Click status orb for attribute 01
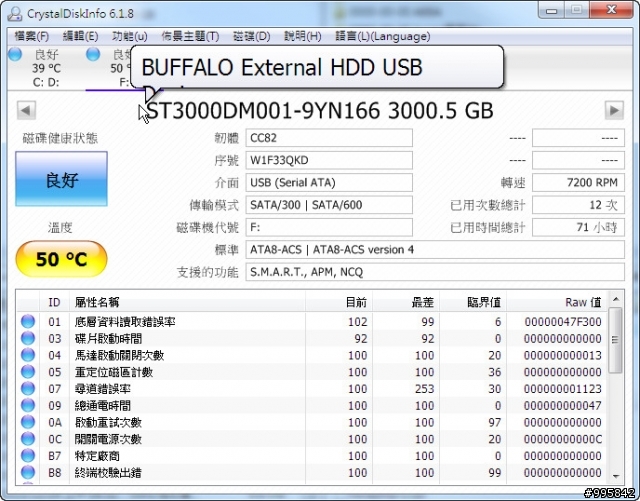This screenshot has height=501, width=640. 28,321
